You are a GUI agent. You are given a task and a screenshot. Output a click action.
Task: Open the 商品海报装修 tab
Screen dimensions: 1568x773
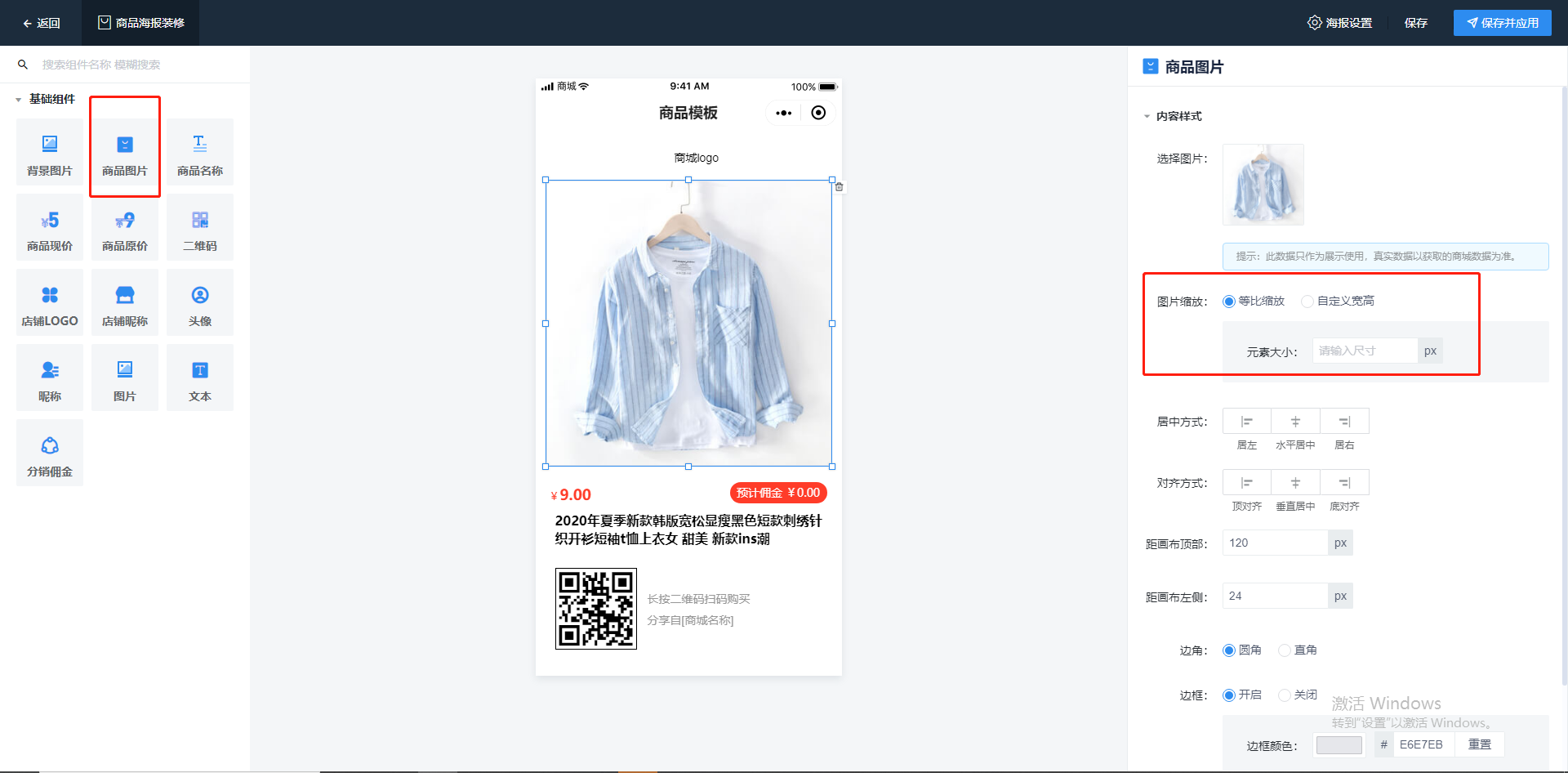[x=140, y=23]
